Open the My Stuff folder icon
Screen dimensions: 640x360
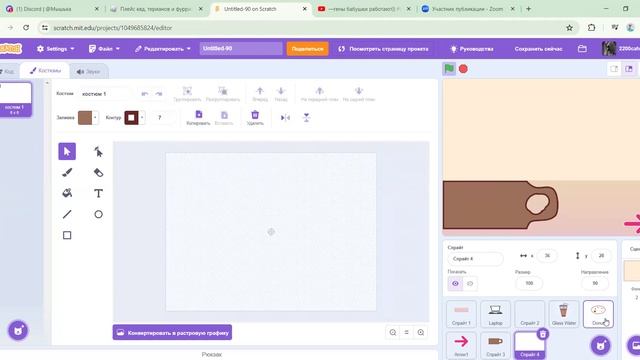pos(582,49)
